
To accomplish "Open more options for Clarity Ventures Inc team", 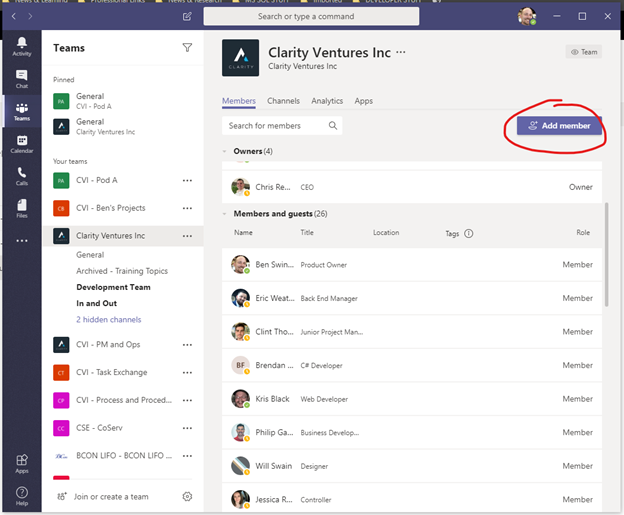I will point(187,236).
